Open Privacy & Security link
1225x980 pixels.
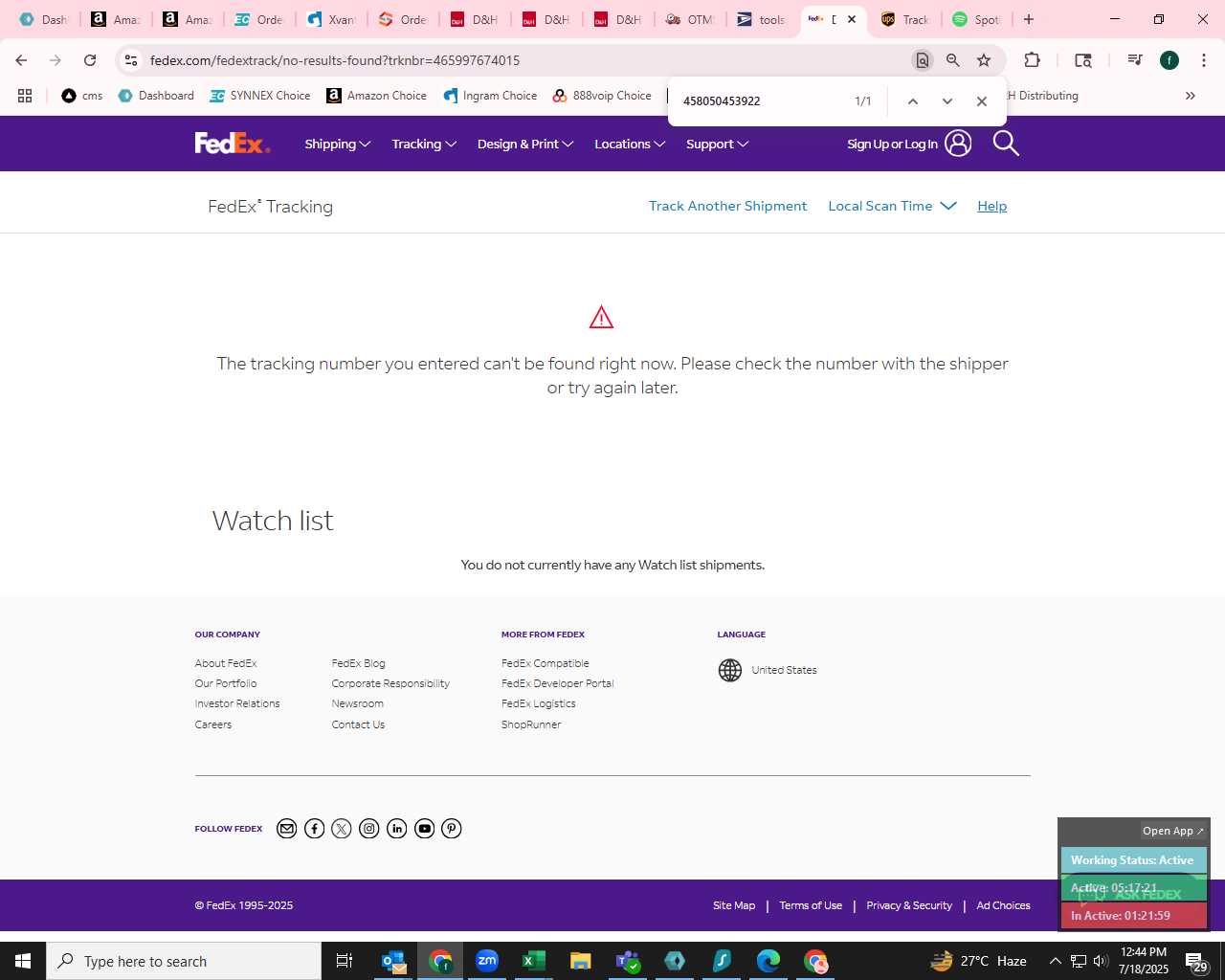[909, 905]
